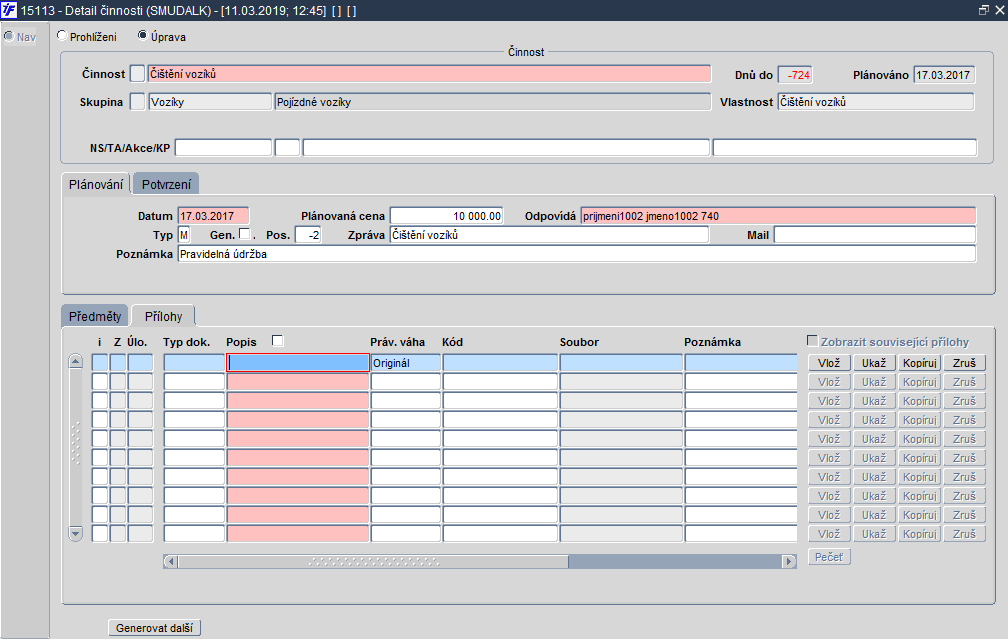Click the application logo icon in the title bar
The height and width of the screenshot is (639, 1008).
pos(9,10)
